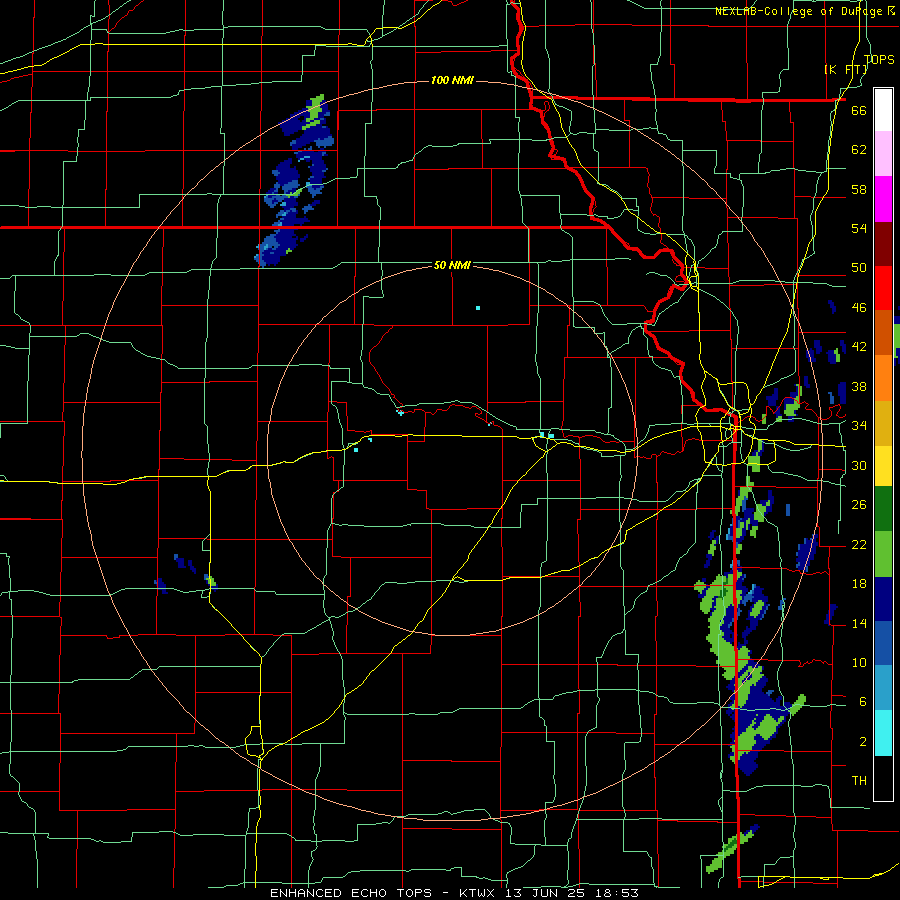This screenshot has width=900, height=900.
Task: Click the "42" legend value
Action: click(x=859, y=347)
